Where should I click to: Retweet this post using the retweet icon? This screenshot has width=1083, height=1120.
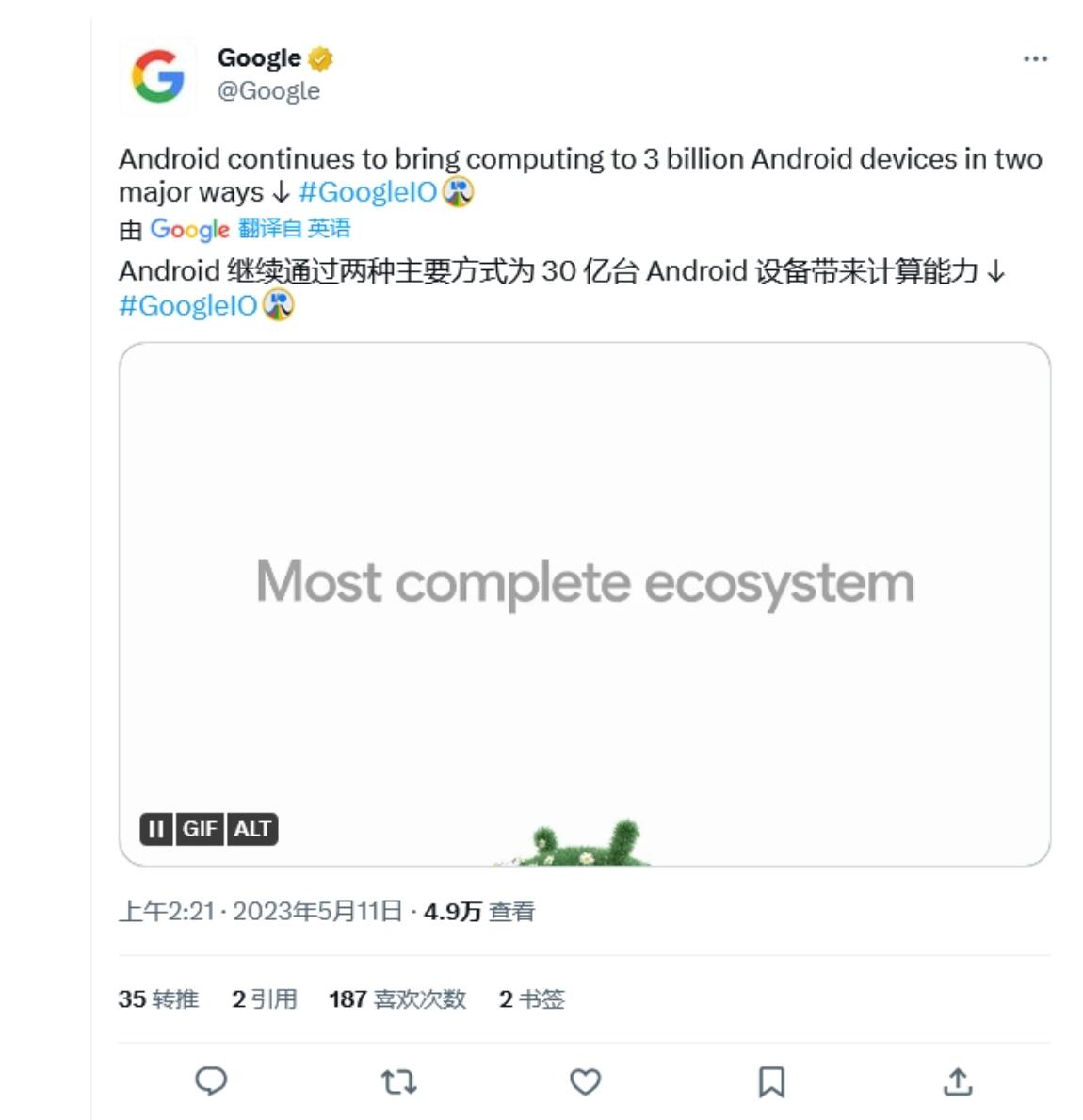(x=398, y=1082)
